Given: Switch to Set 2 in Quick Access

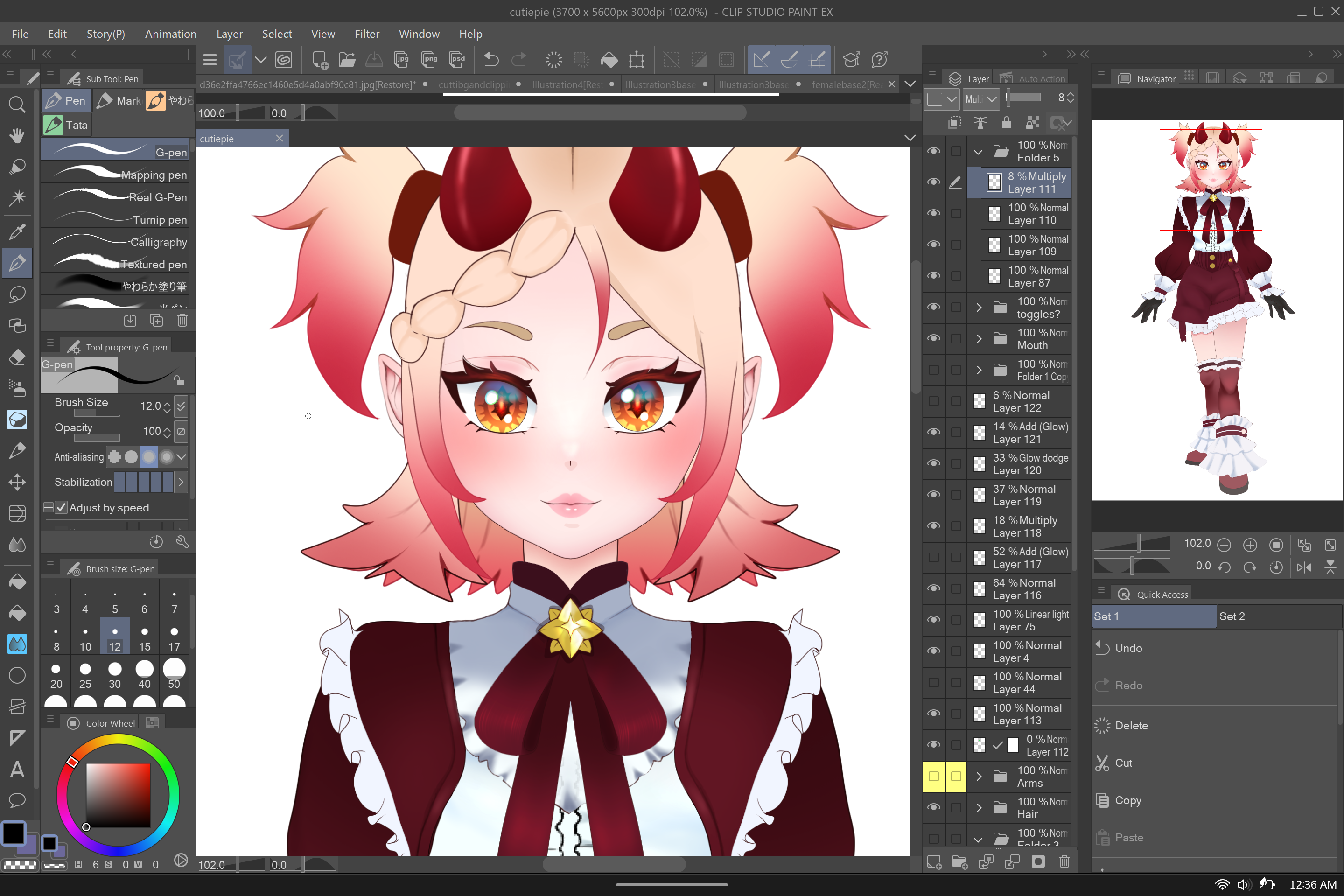Looking at the screenshot, I should pyautogui.click(x=1280, y=616).
